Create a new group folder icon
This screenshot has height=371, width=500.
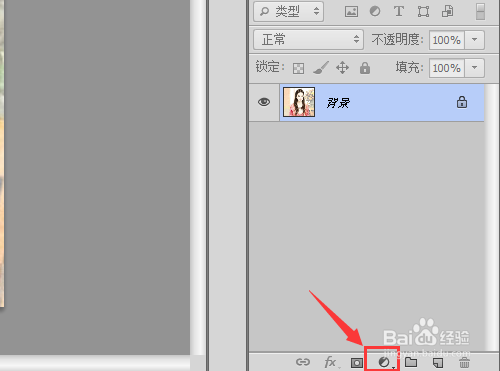(x=411, y=362)
